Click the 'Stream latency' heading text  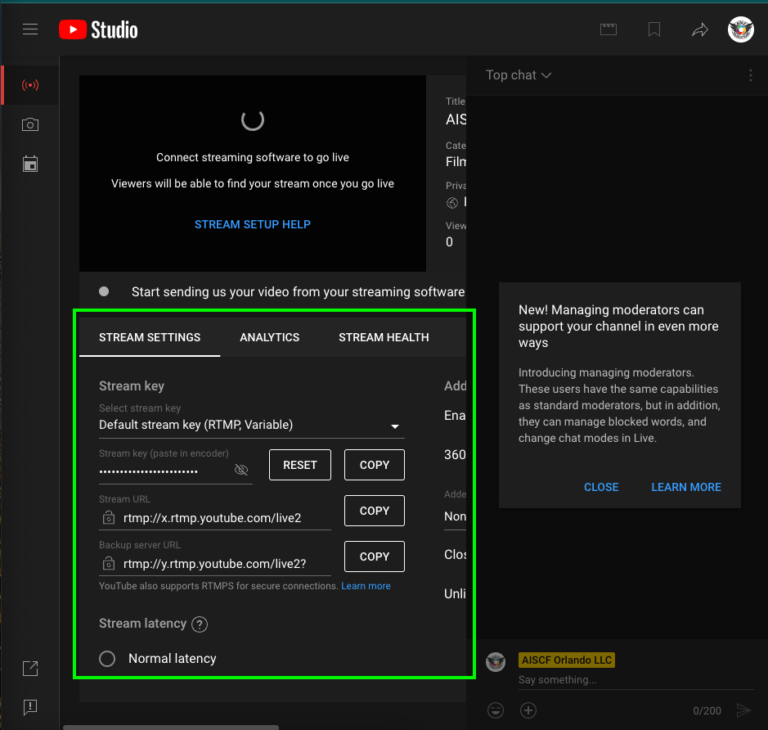[x=143, y=623]
